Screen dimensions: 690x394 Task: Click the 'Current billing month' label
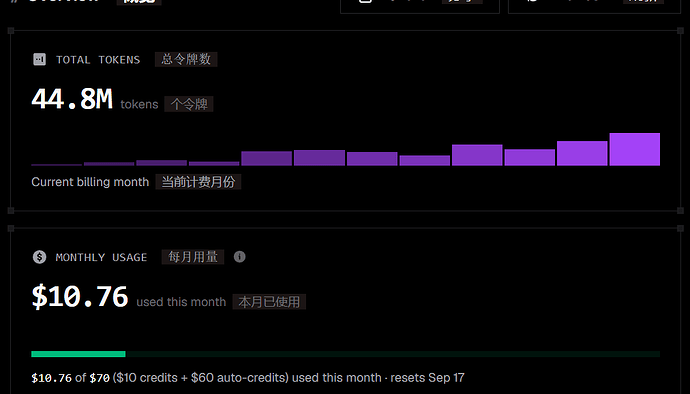(x=90, y=182)
